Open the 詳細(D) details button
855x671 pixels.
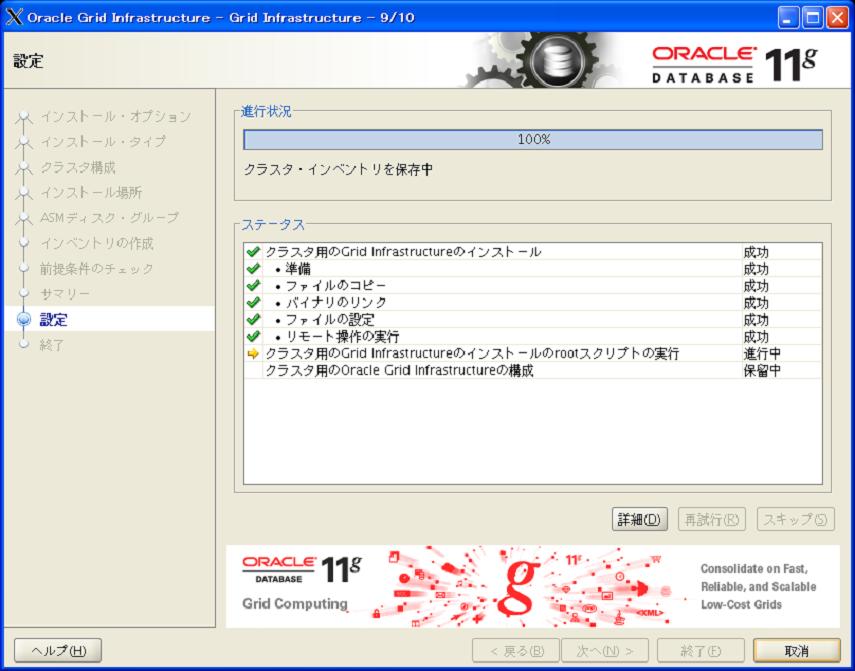tap(640, 519)
